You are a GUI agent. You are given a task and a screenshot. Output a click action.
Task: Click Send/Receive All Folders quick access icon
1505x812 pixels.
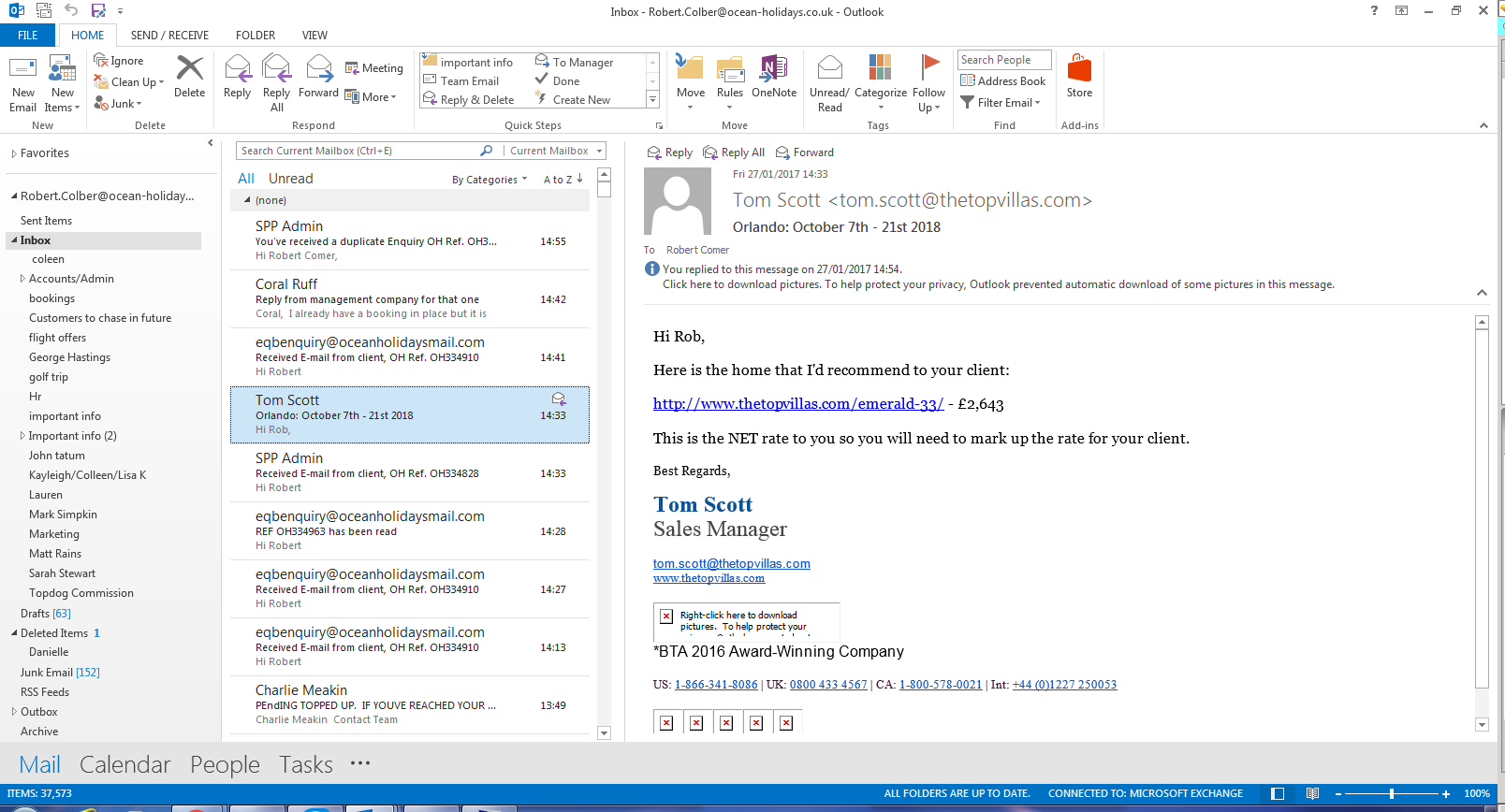[43, 11]
